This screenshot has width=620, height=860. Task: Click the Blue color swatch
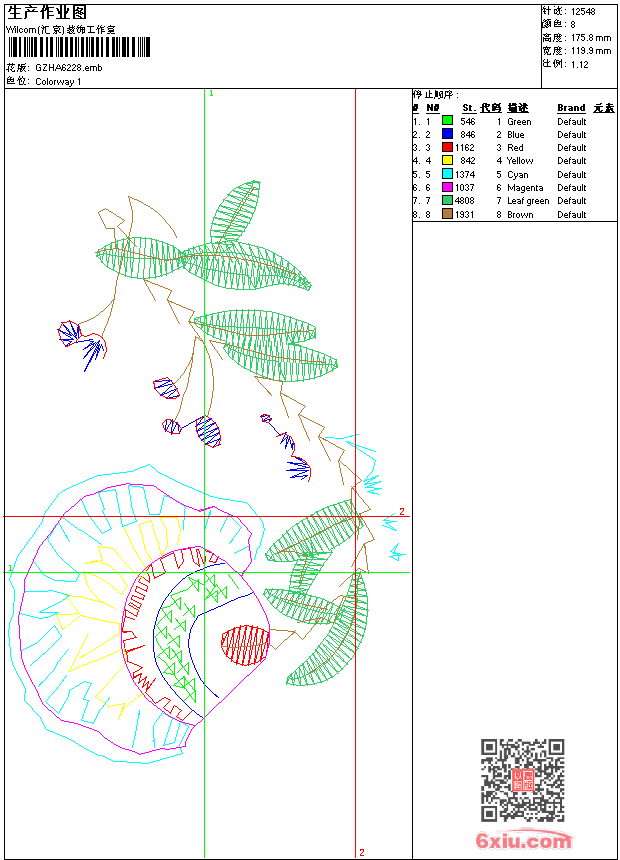click(x=447, y=133)
